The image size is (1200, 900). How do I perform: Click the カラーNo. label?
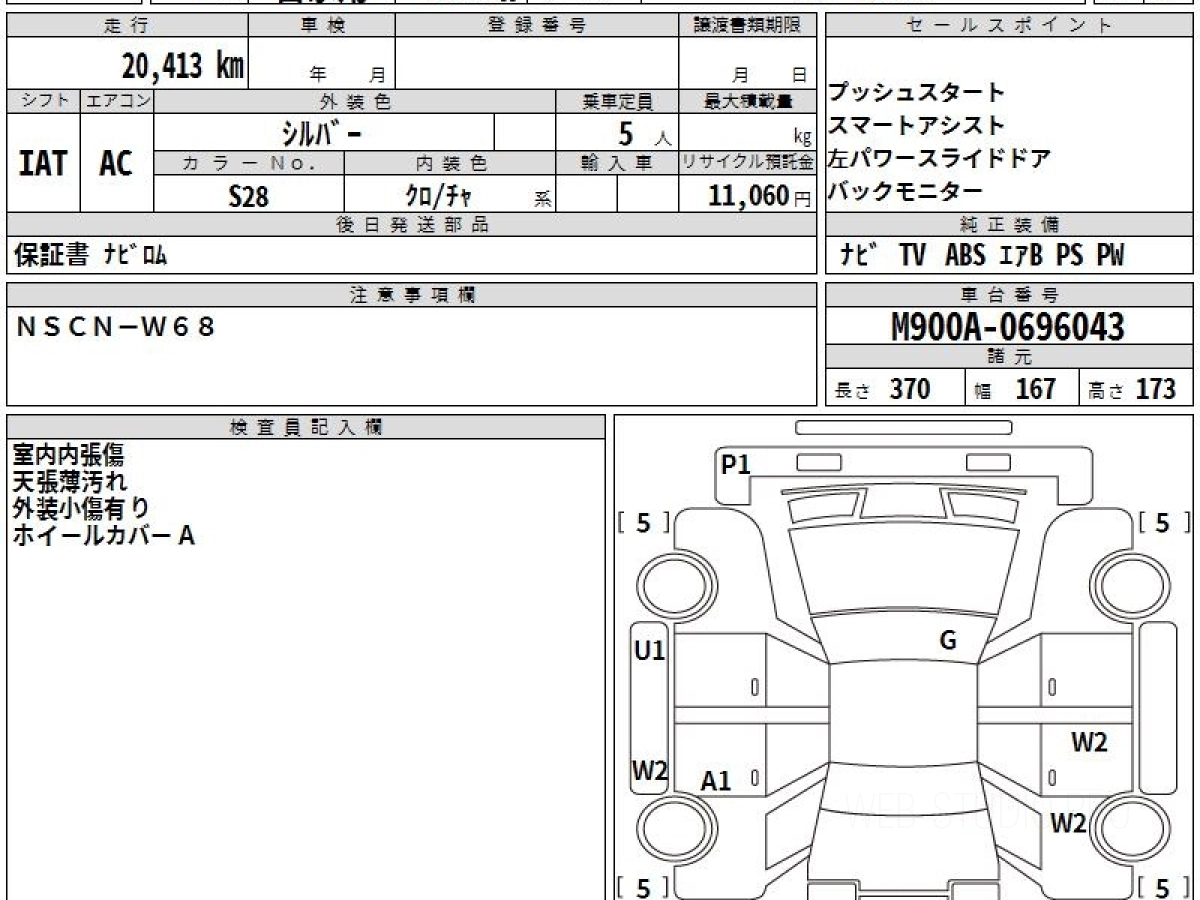point(249,163)
